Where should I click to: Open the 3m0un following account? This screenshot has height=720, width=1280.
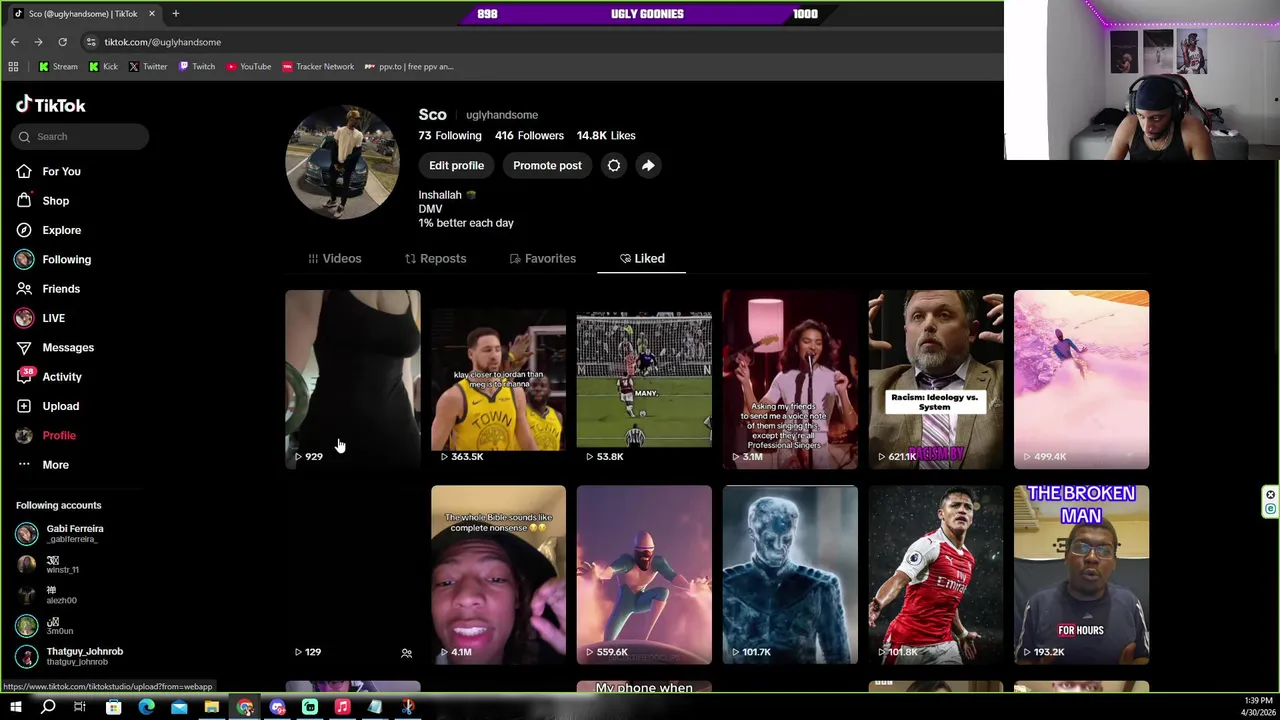(x=45, y=626)
